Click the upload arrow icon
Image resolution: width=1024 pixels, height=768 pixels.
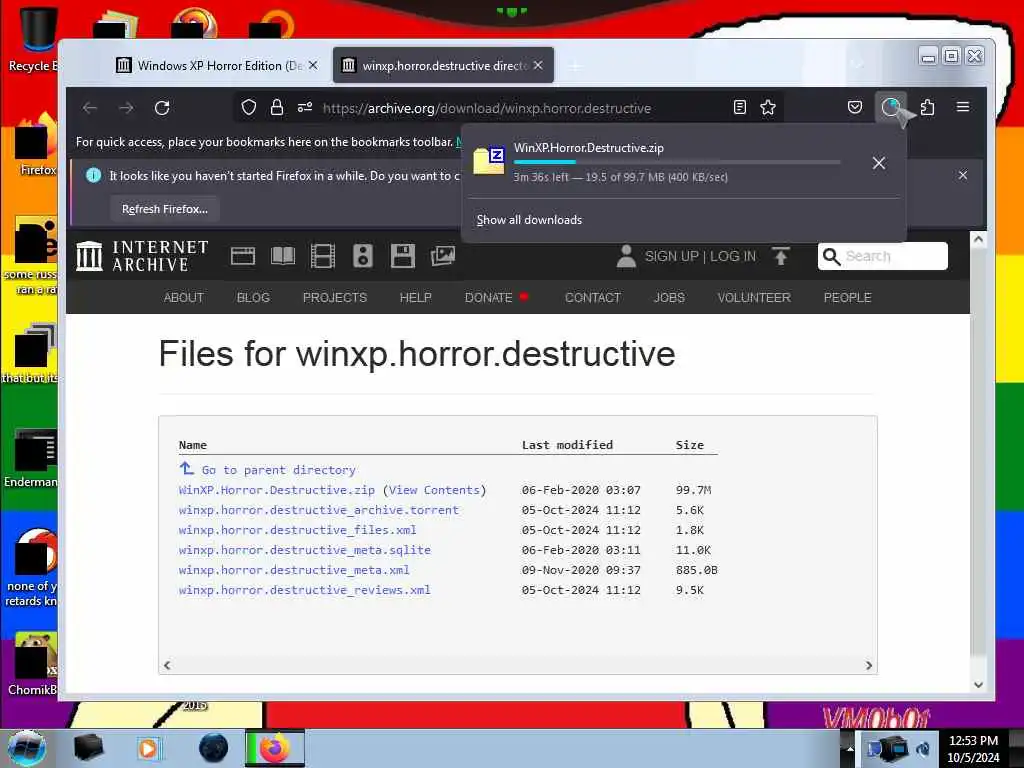[780, 256]
